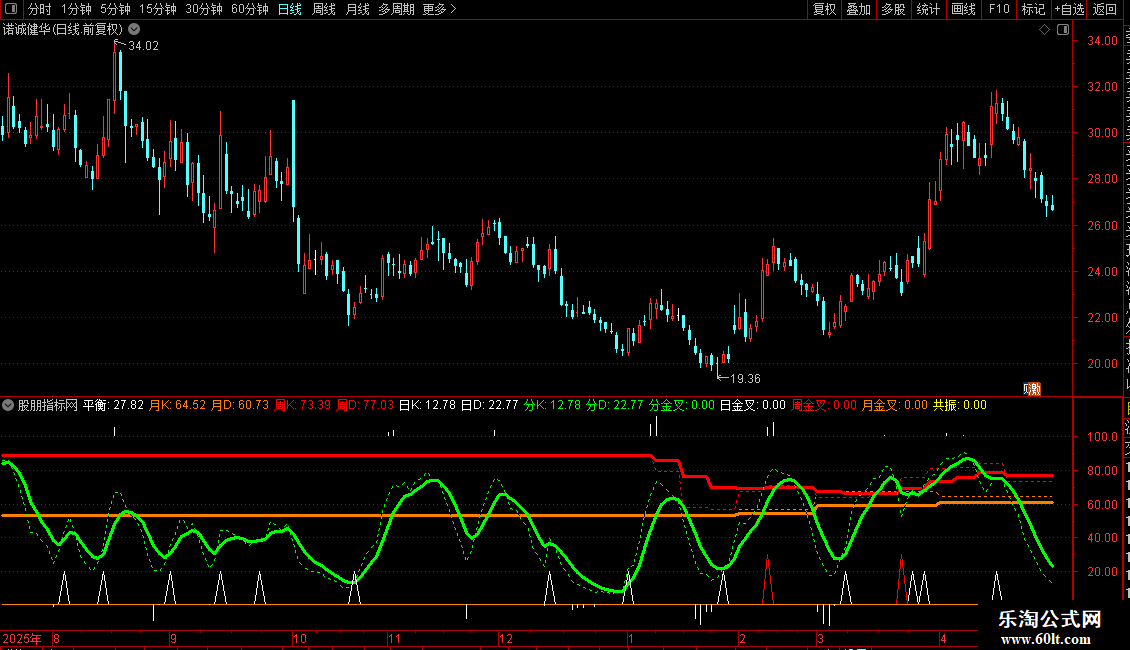Click the 分D: 22.77 indicator value

(x=614, y=405)
